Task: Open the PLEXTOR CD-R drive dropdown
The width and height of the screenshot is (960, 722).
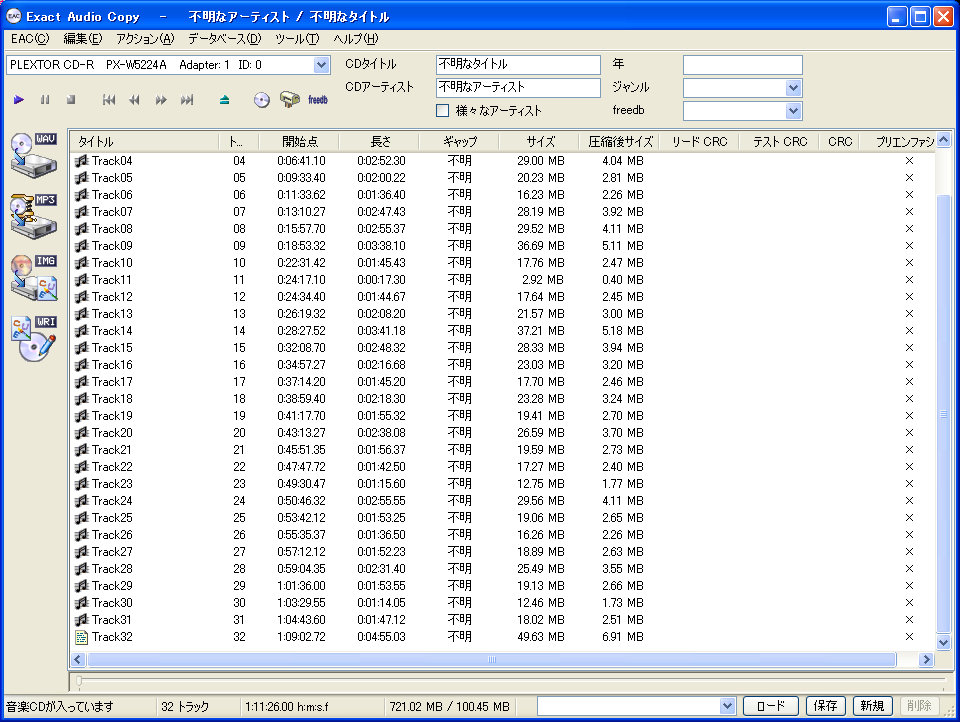Action: point(321,65)
